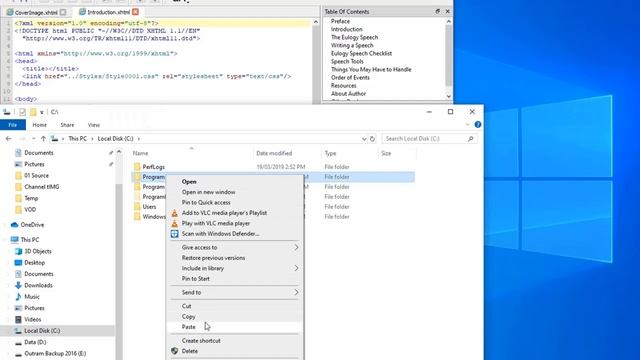Open the View ribbon tab
This screenshot has height=360, width=640.
(94, 125)
